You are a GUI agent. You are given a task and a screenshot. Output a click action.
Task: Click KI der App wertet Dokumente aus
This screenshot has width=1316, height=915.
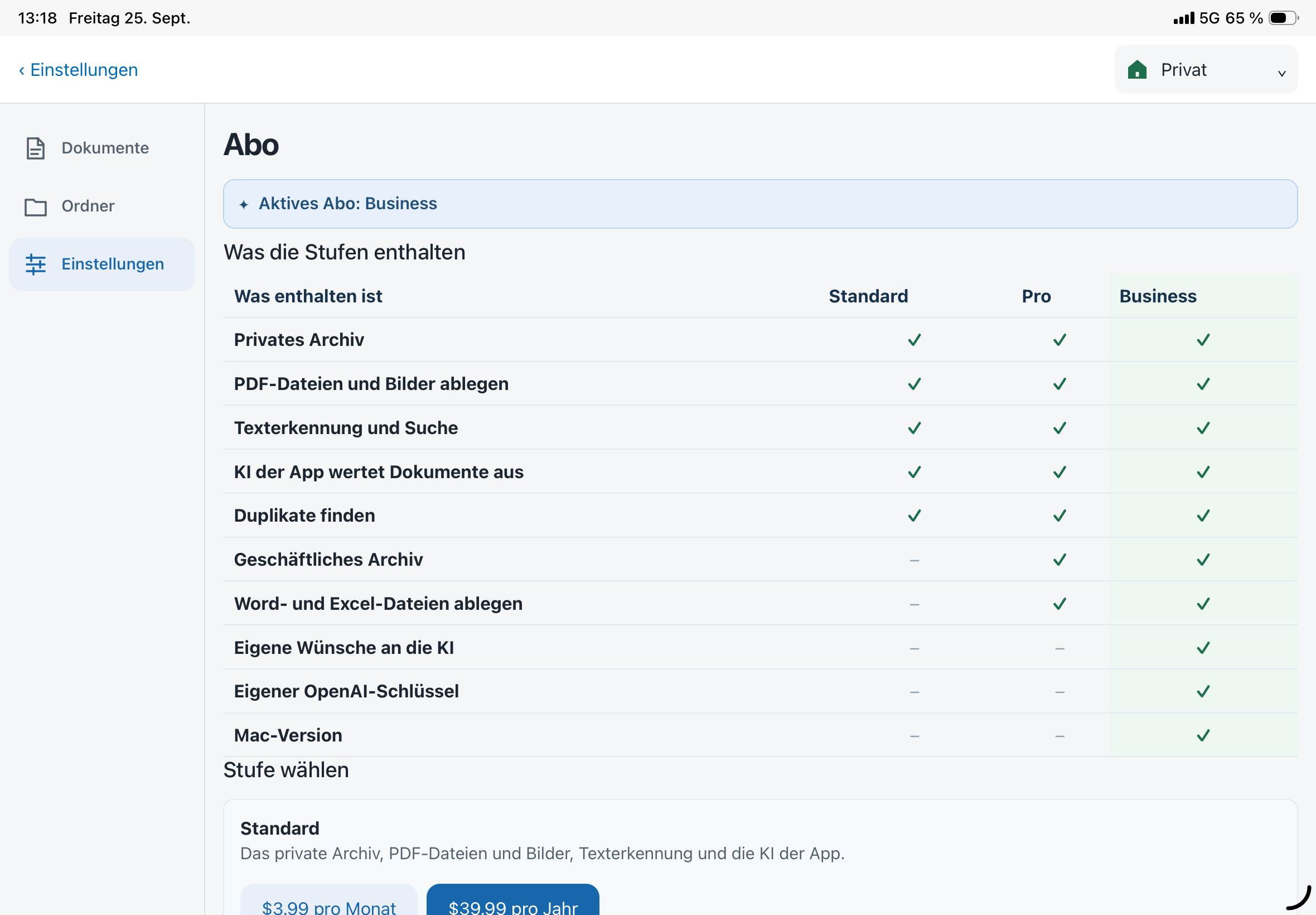379,472
